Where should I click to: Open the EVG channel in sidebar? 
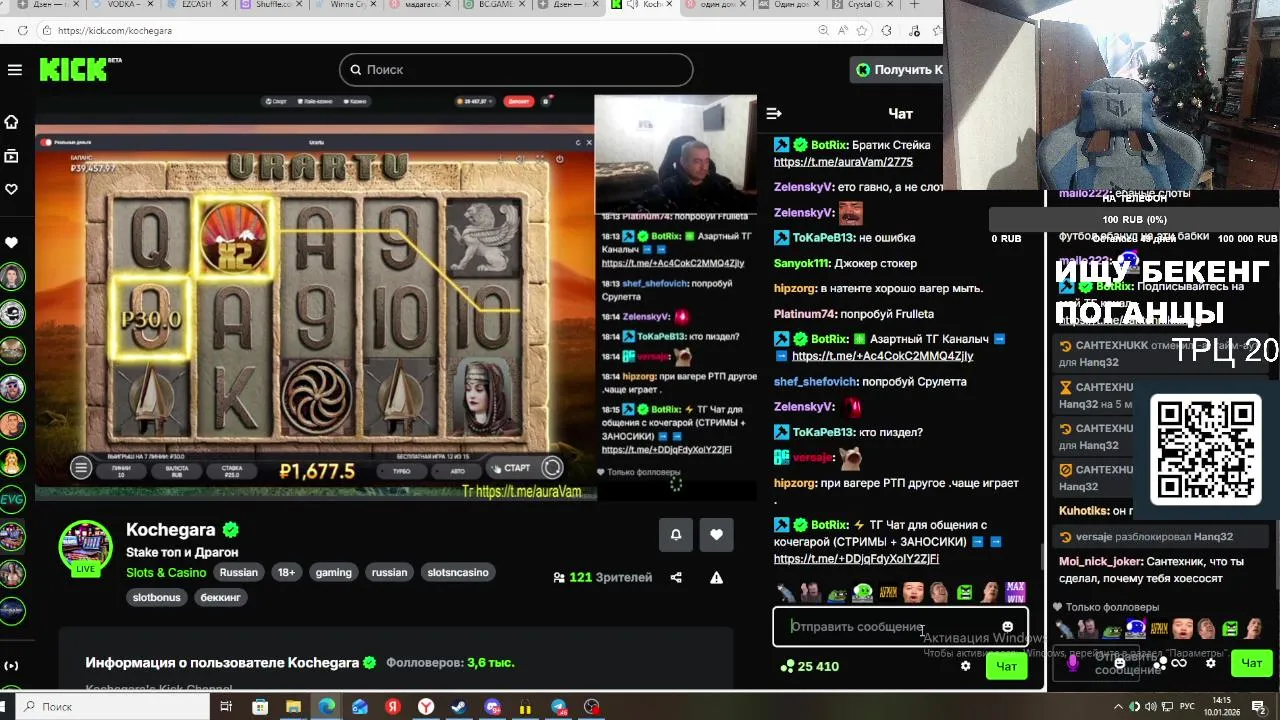12,499
